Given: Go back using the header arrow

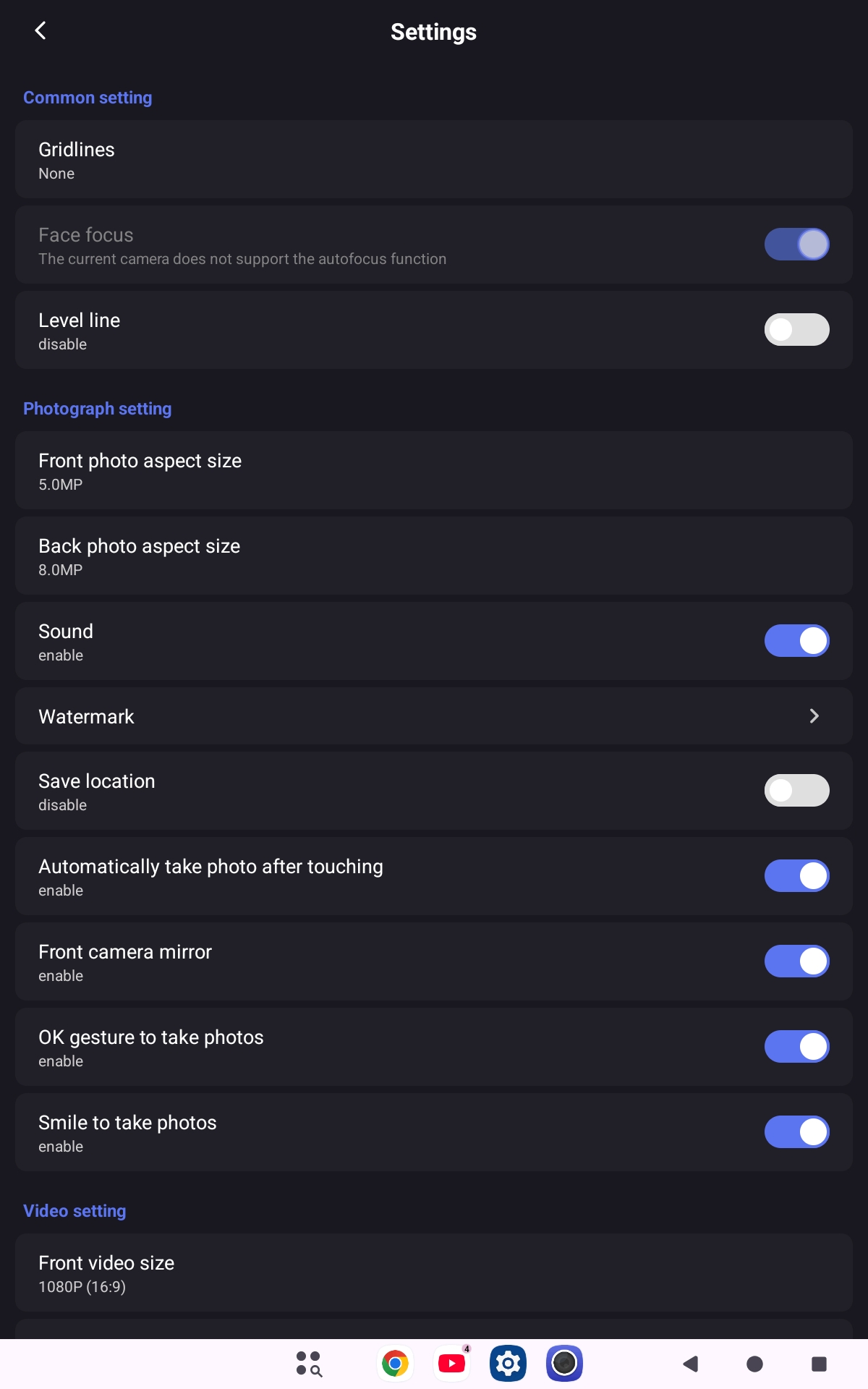Looking at the screenshot, I should point(41,30).
